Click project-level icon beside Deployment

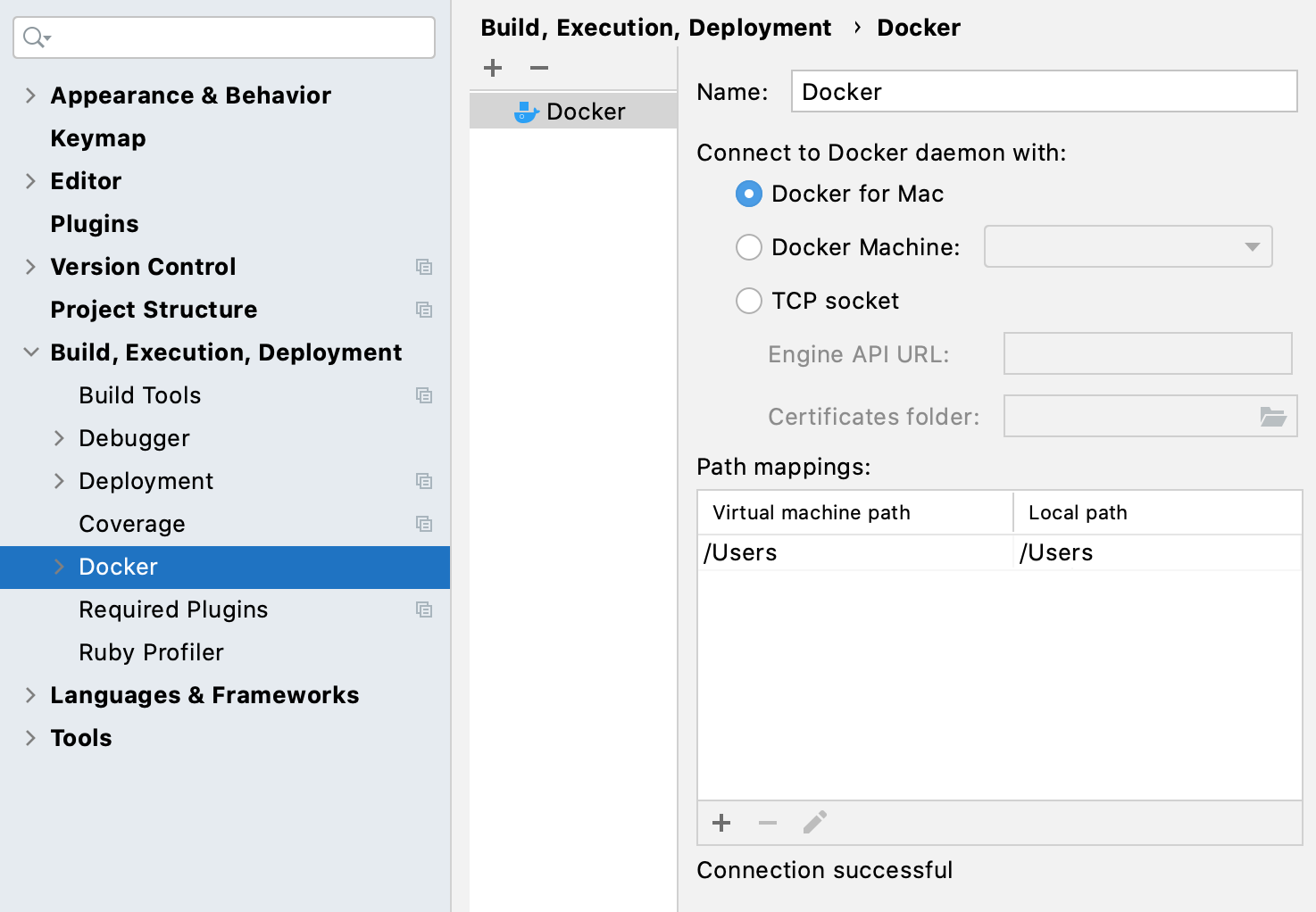(424, 481)
